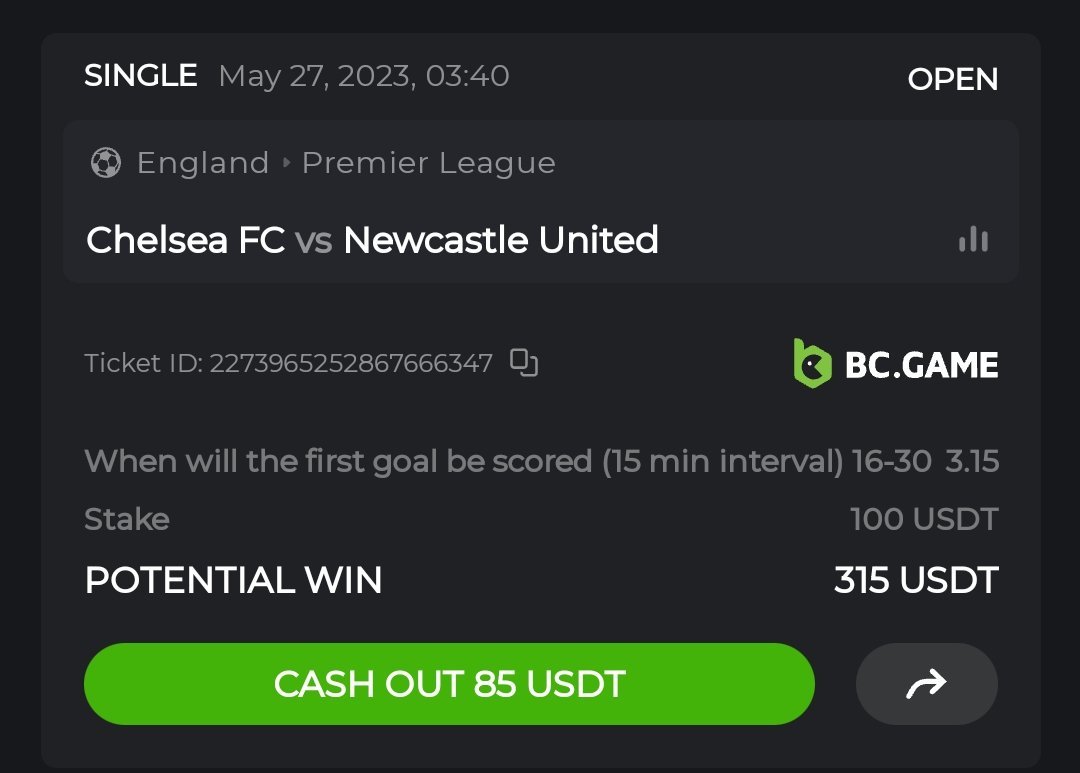The image size is (1080, 773).
Task: Open the Premier League link
Action: point(428,162)
